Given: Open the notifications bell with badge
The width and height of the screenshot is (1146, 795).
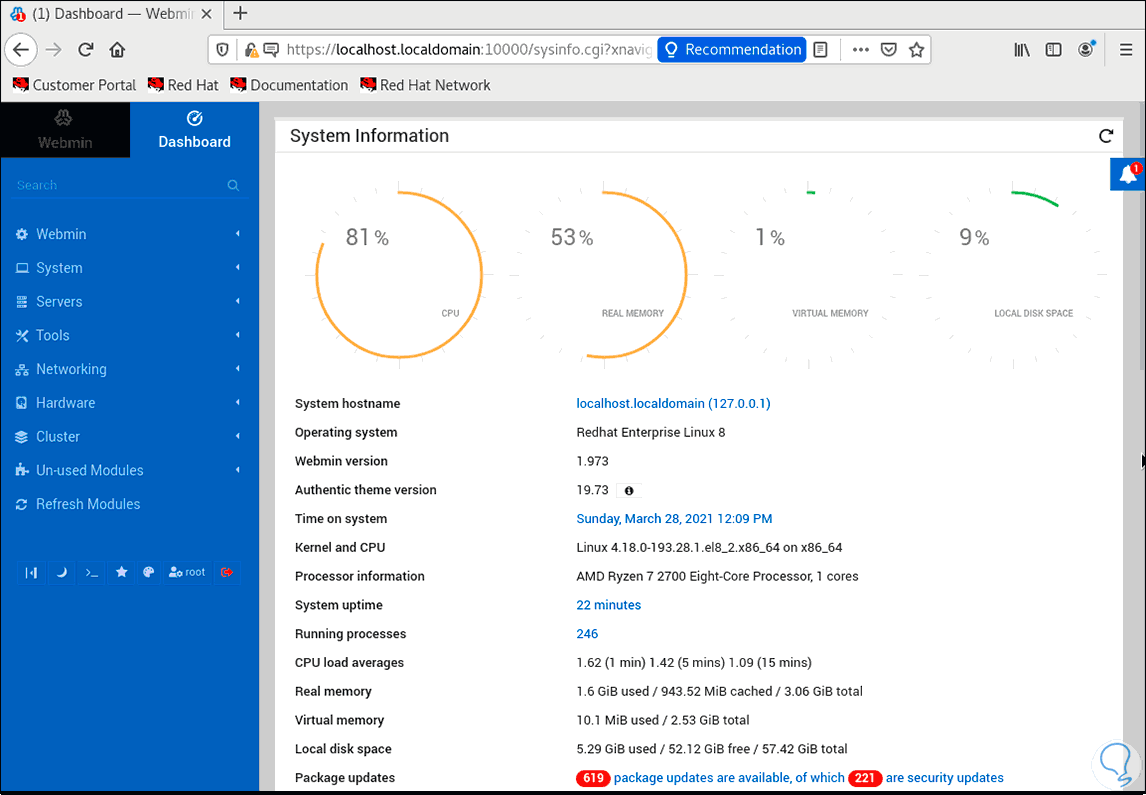Looking at the screenshot, I should coord(1128,174).
